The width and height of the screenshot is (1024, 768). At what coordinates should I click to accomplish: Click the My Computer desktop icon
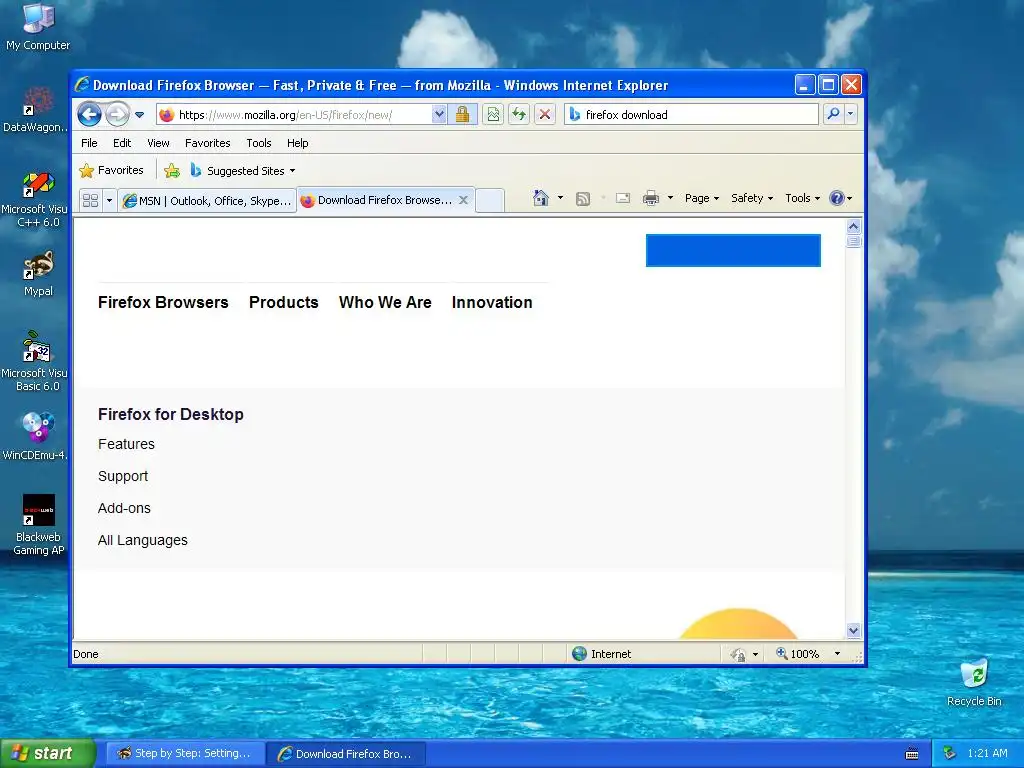coord(38,27)
